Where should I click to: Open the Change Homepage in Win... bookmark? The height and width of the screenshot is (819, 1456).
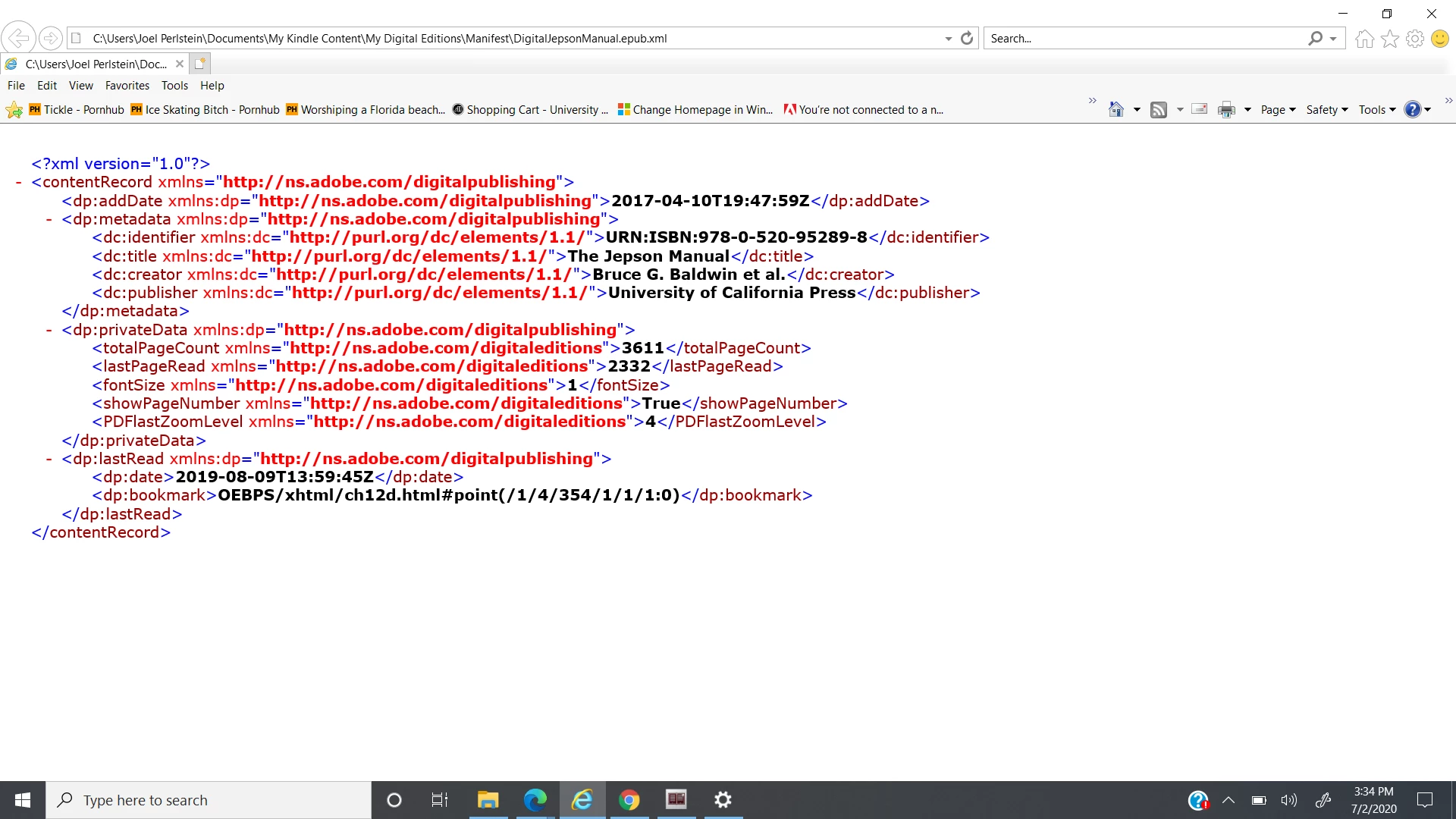(x=696, y=110)
